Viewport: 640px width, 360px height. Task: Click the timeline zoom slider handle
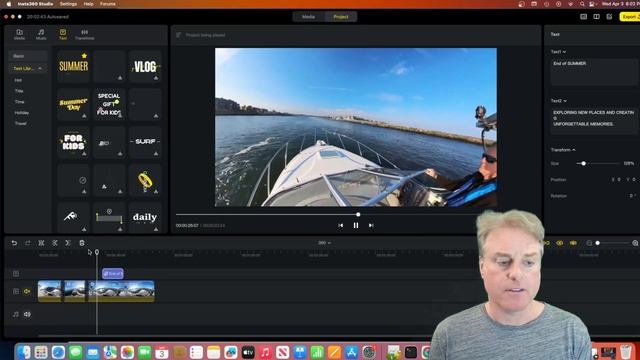click(598, 243)
